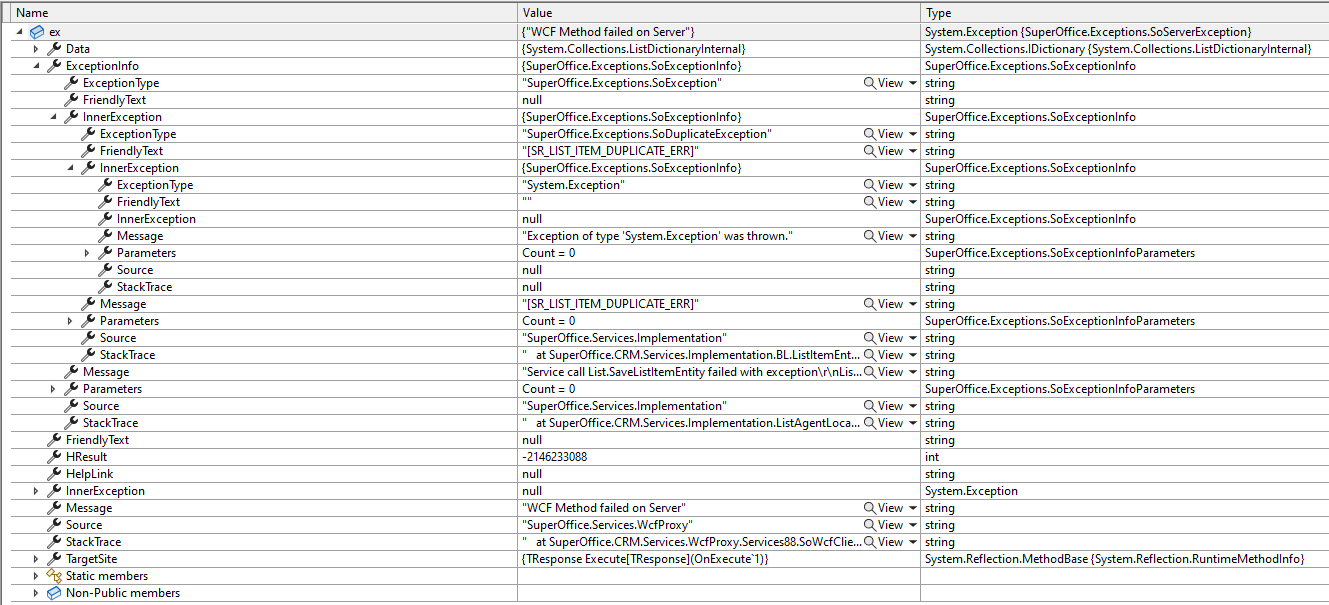
Task: Expand the Non-Public members node
Action: pyautogui.click(x=37, y=593)
